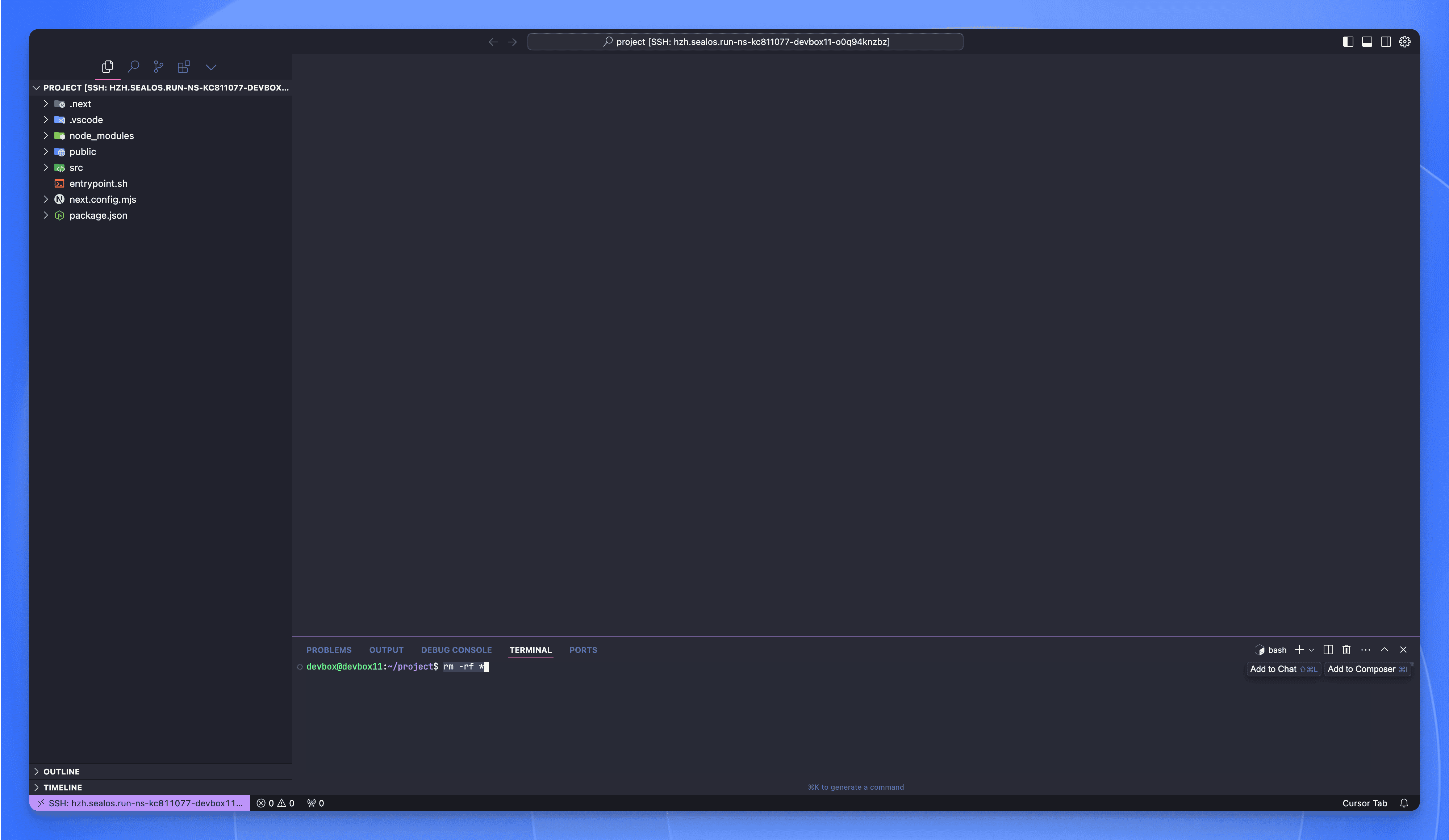Click Add to Composer button
Screen dimensions: 1449x840
[1367, 669]
